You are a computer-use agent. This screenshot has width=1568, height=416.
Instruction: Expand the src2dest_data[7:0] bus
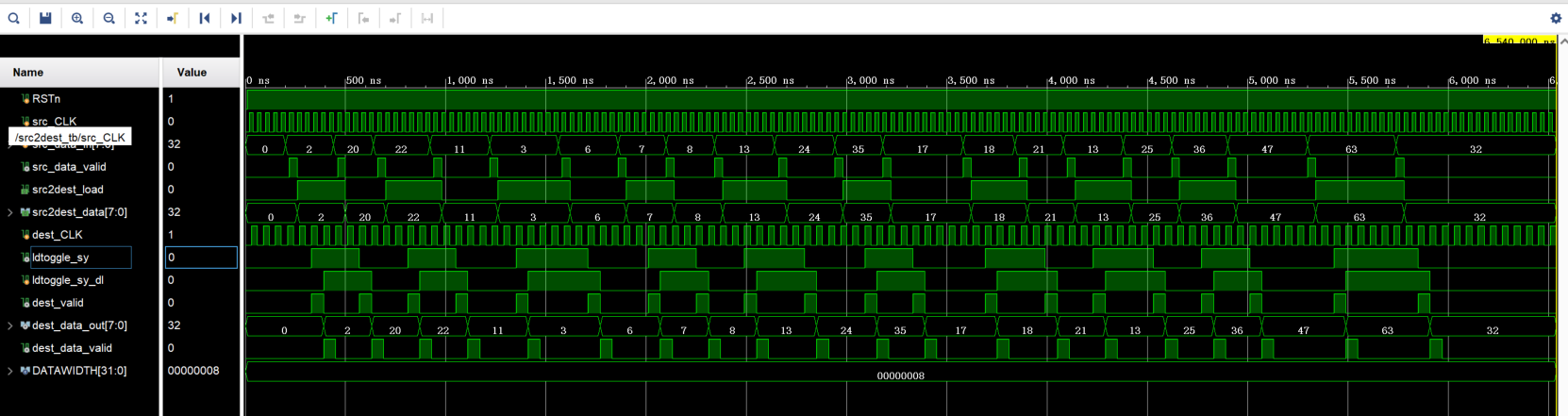point(10,212)
